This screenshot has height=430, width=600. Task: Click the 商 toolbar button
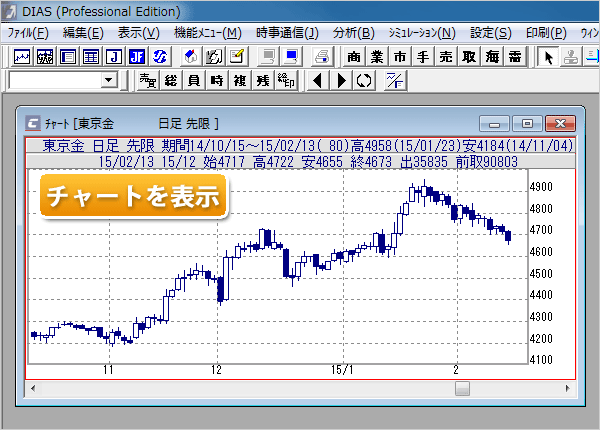pyautogui.click(x=355, y=56)
